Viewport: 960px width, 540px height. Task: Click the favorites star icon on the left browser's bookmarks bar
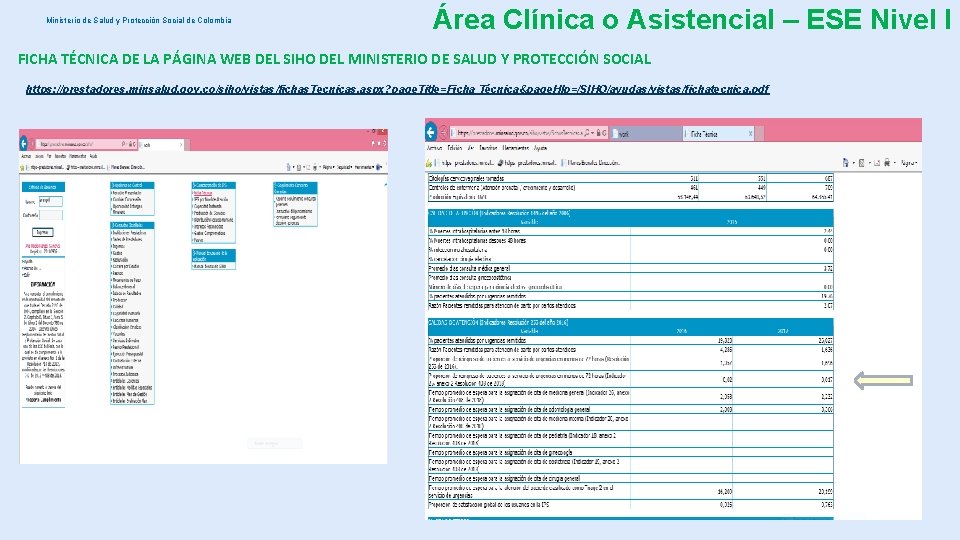click(23, 167)
